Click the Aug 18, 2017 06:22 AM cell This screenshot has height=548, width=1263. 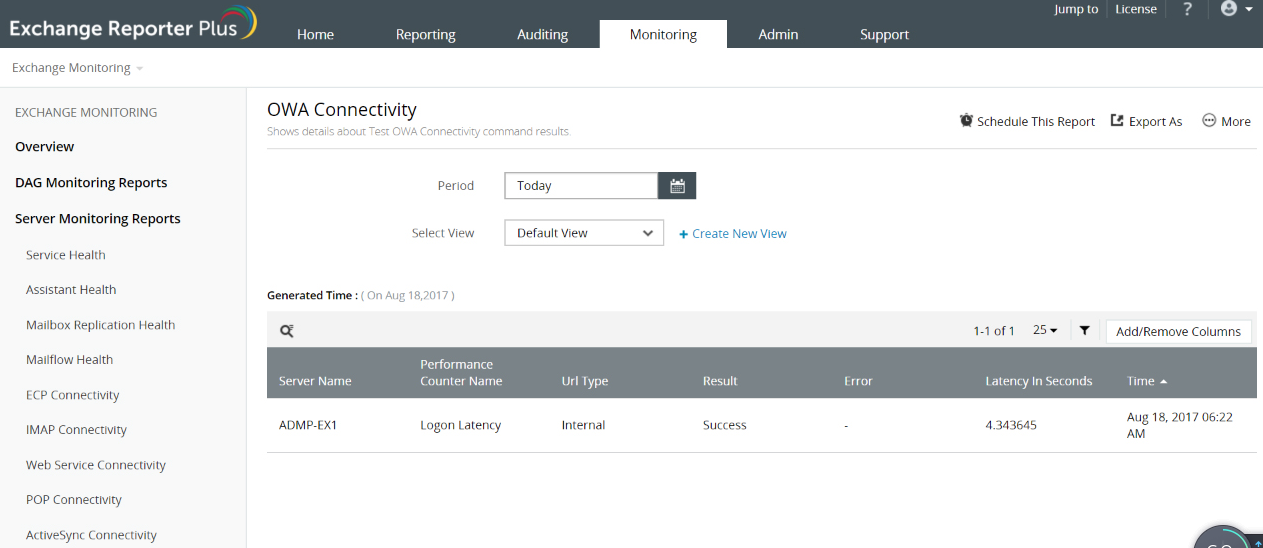[x=1180, y=425]
